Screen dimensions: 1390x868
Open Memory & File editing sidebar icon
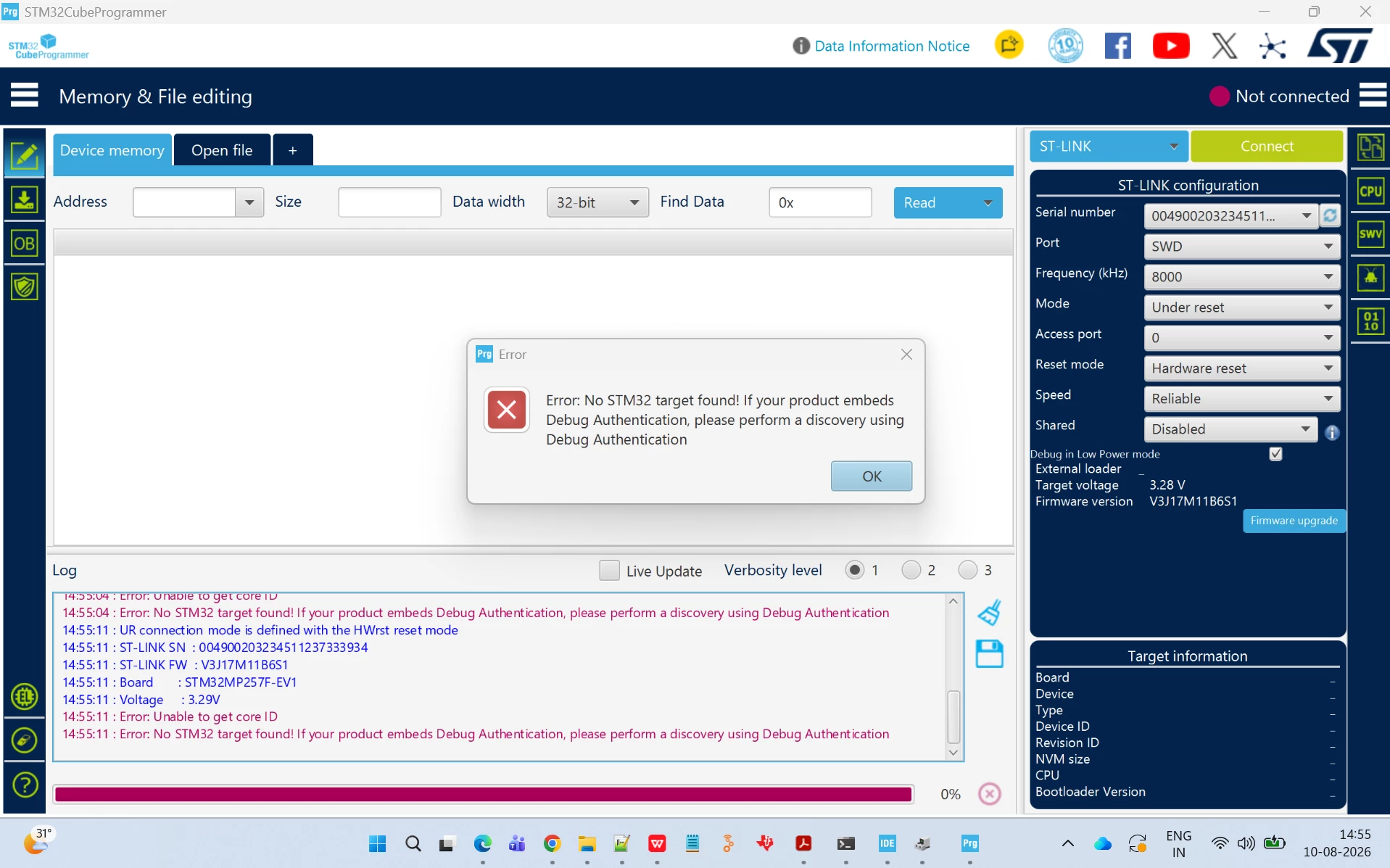coord(25,154)
